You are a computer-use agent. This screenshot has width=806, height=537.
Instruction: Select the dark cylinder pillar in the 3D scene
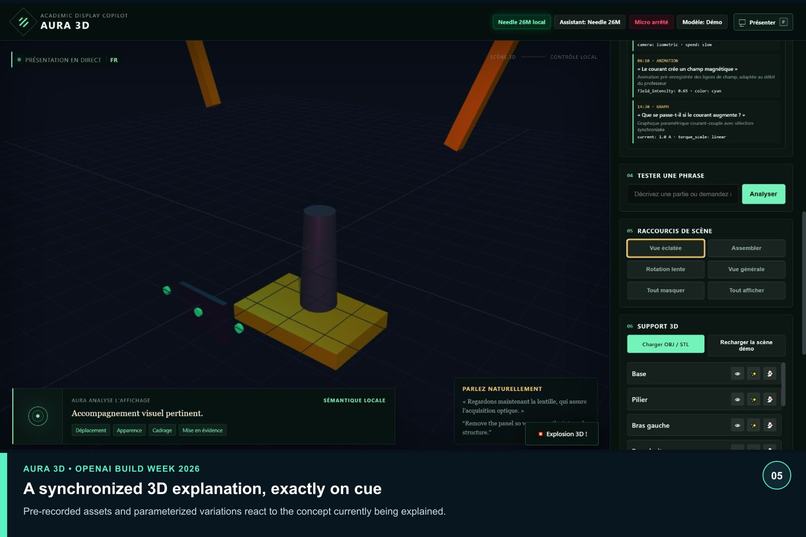319,257
